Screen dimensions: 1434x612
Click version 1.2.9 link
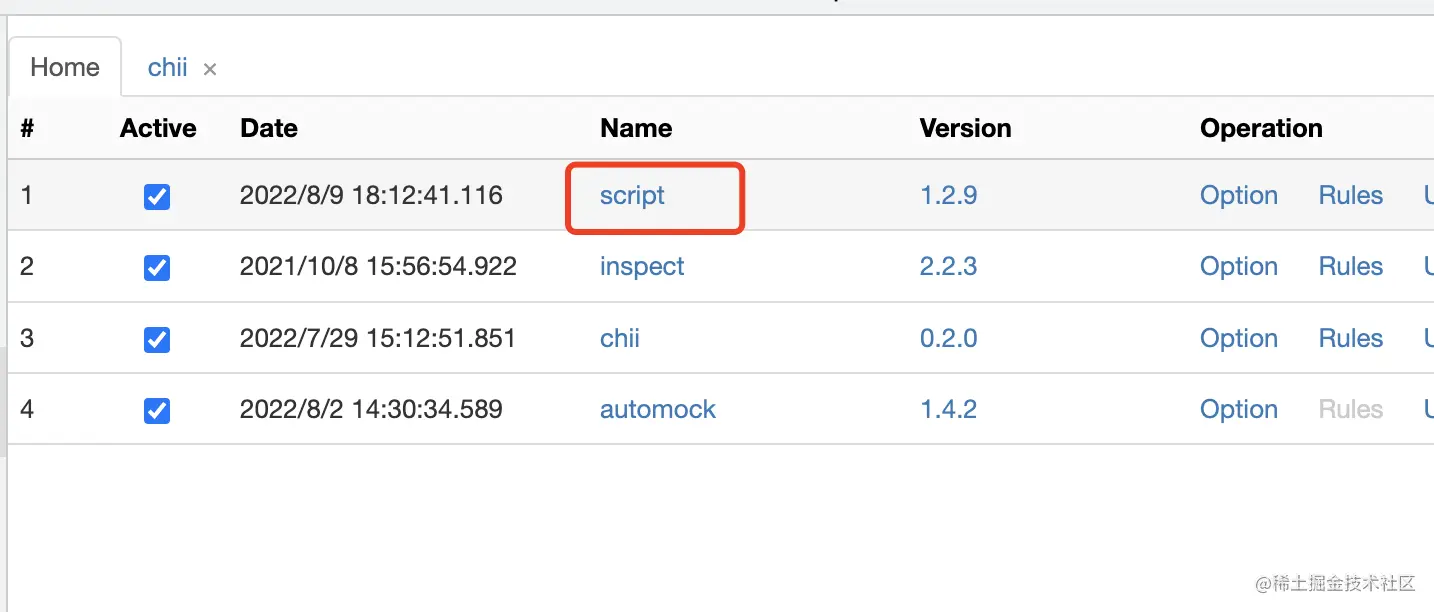point(948,195)
